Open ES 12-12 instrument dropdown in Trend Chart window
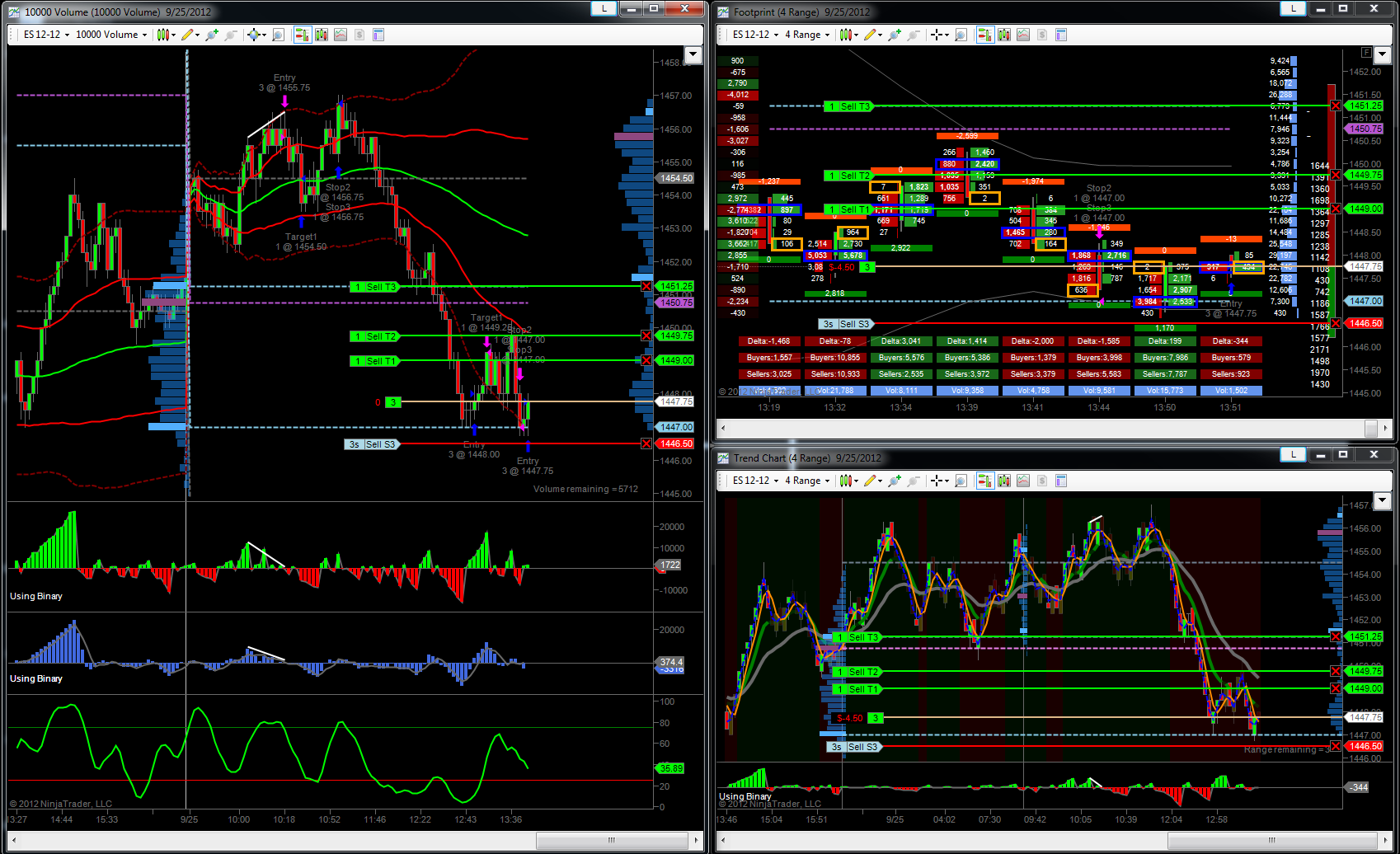 point(755,481)
